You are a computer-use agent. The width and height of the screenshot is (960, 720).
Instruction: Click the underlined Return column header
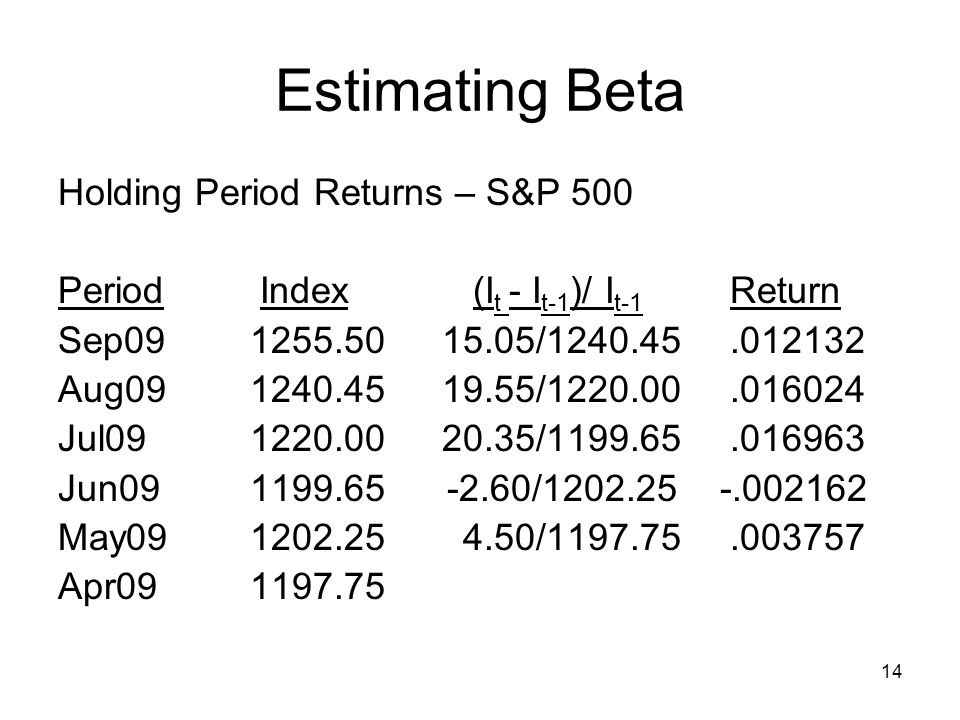(785, 291)
